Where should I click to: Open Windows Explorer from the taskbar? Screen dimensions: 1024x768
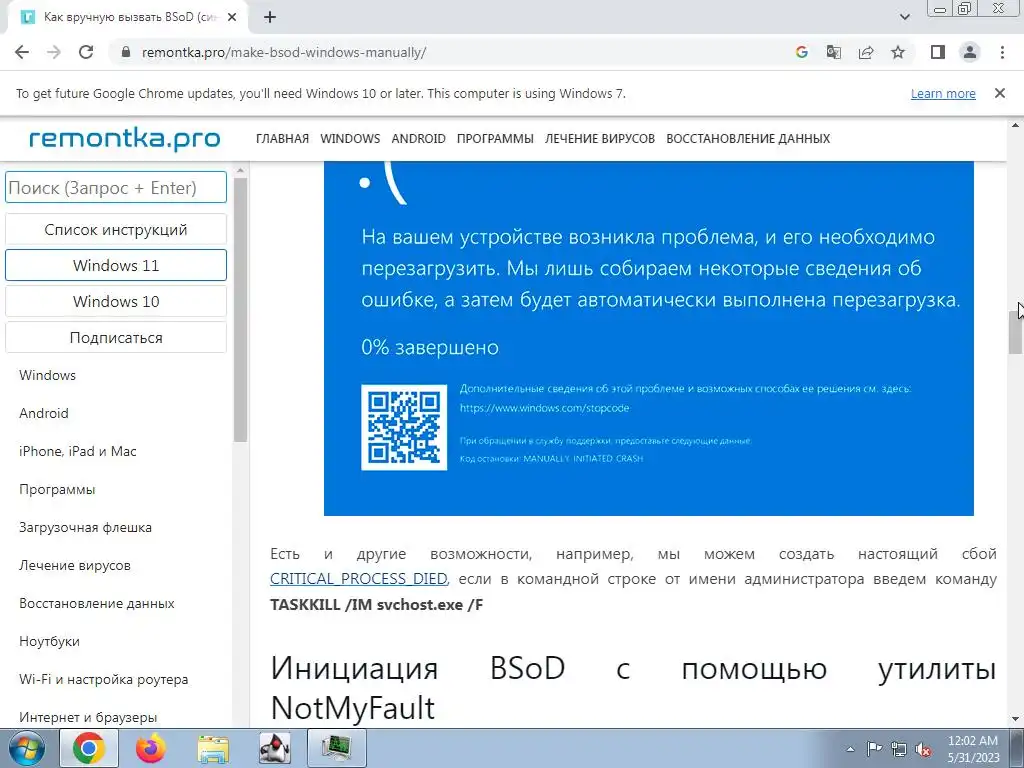(213, 748)
